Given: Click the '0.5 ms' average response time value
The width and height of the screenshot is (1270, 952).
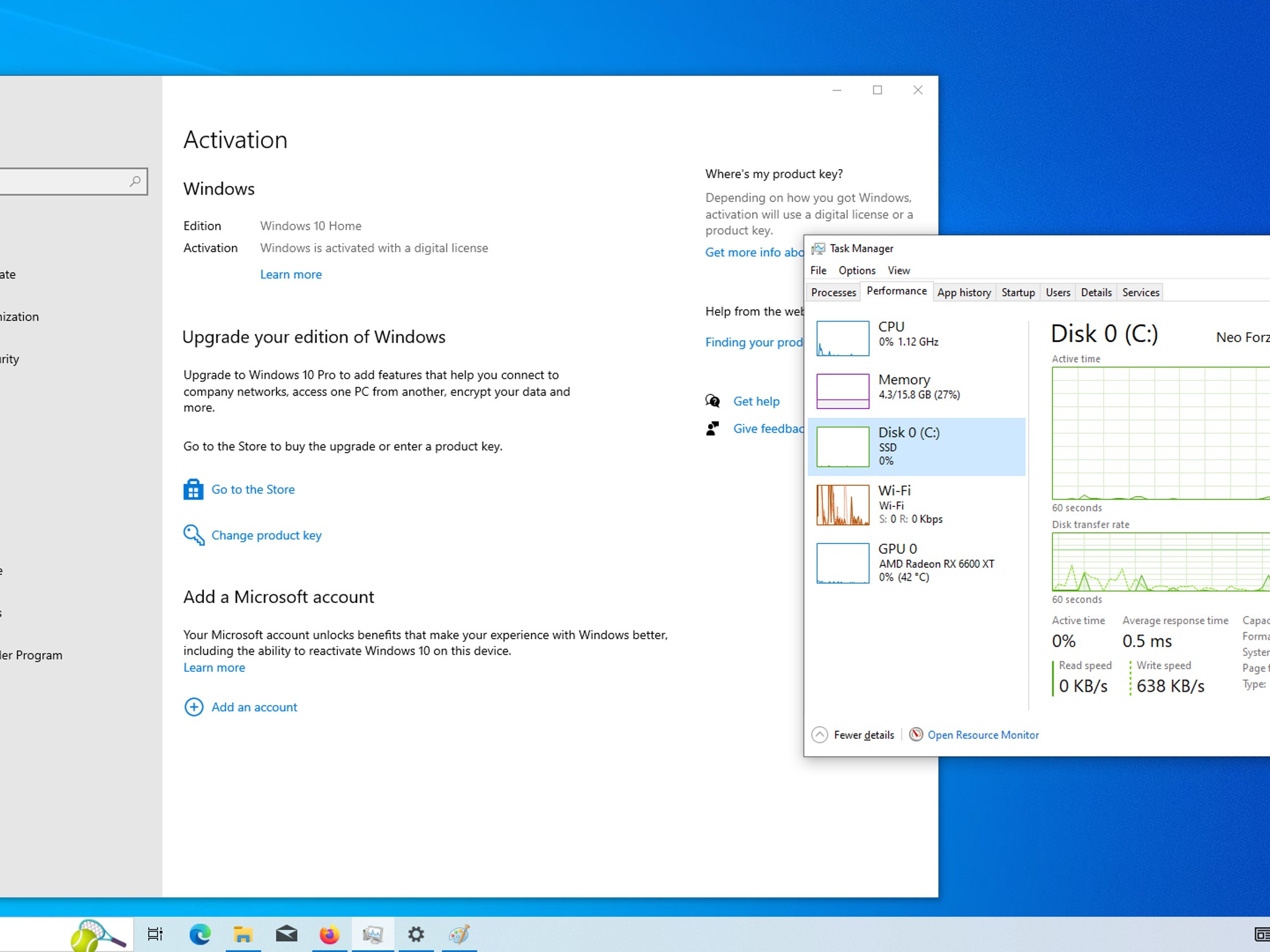Looking at the screenshot, I should pyautogui.click(x=1147, y=641).
